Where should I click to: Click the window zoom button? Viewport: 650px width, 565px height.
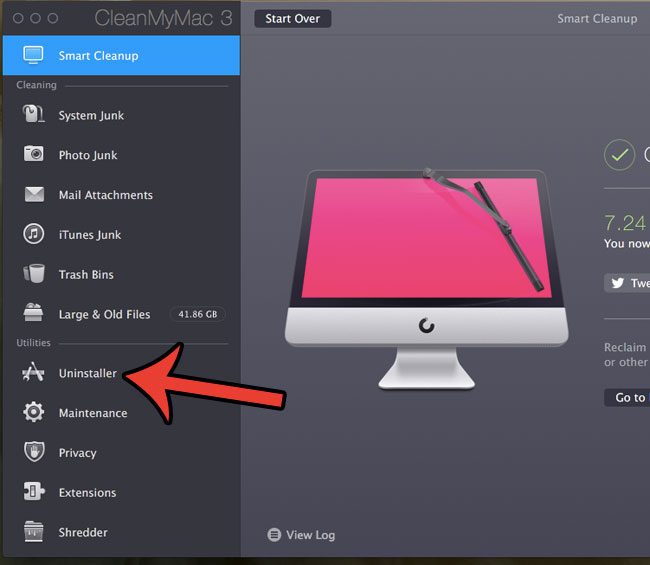point(53,18)
